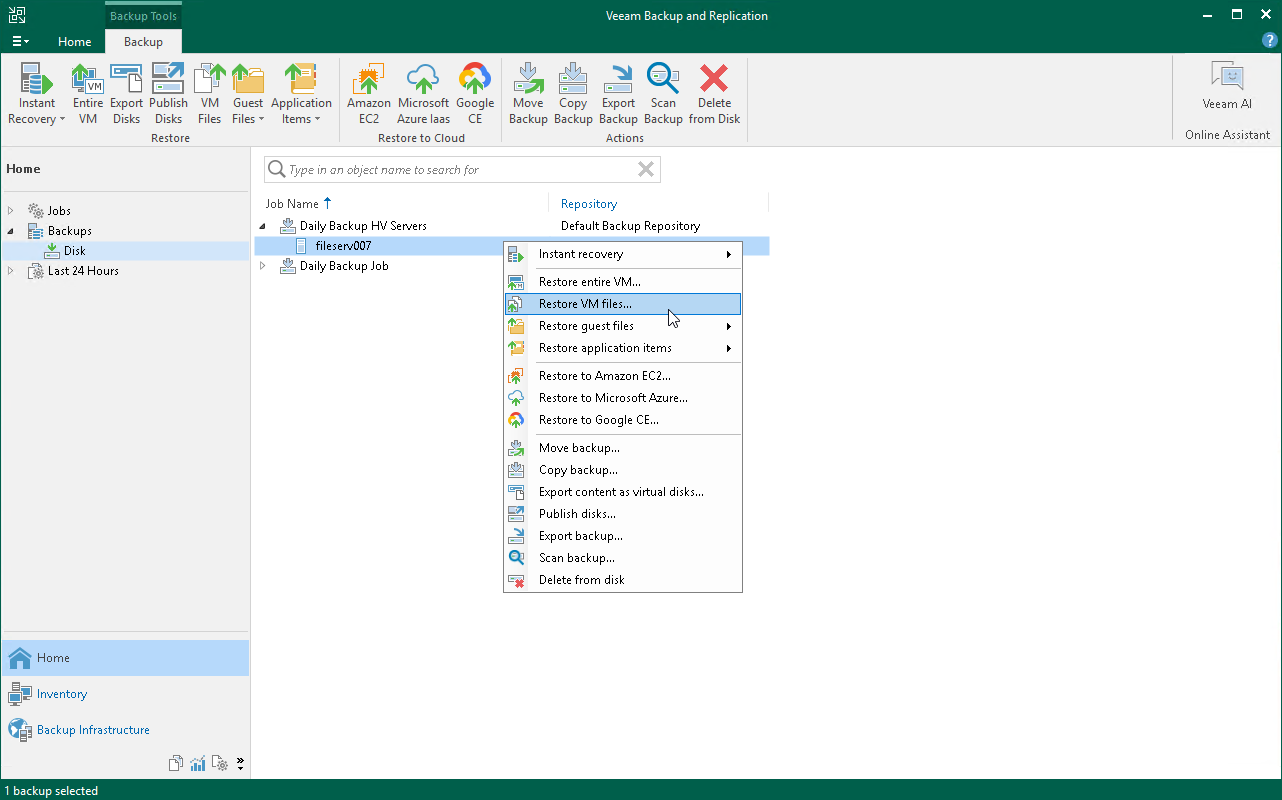
Task: Expand navigation pane overflow chevron
Action: click(240, 764)
